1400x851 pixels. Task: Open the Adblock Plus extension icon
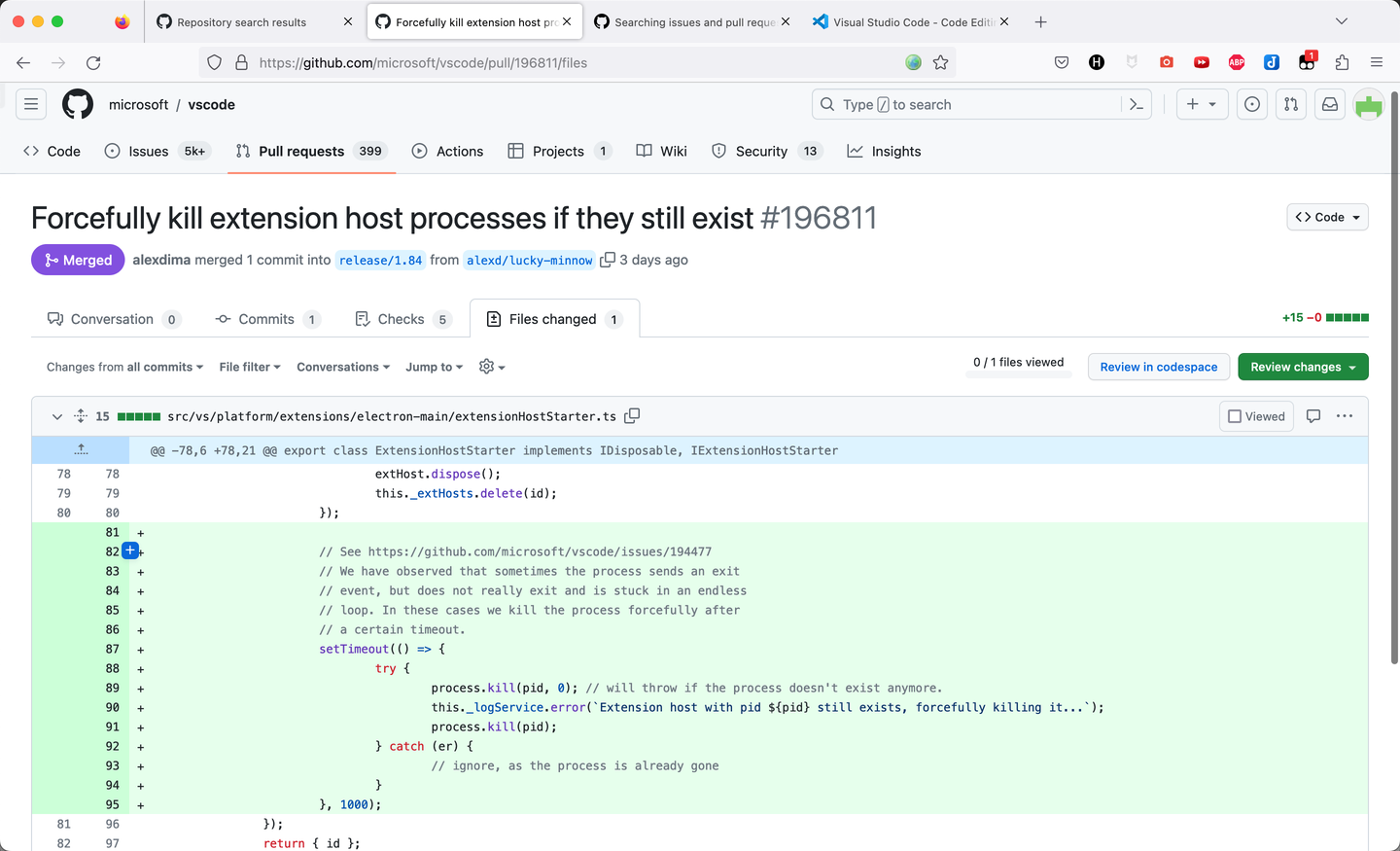(1237, 62)
